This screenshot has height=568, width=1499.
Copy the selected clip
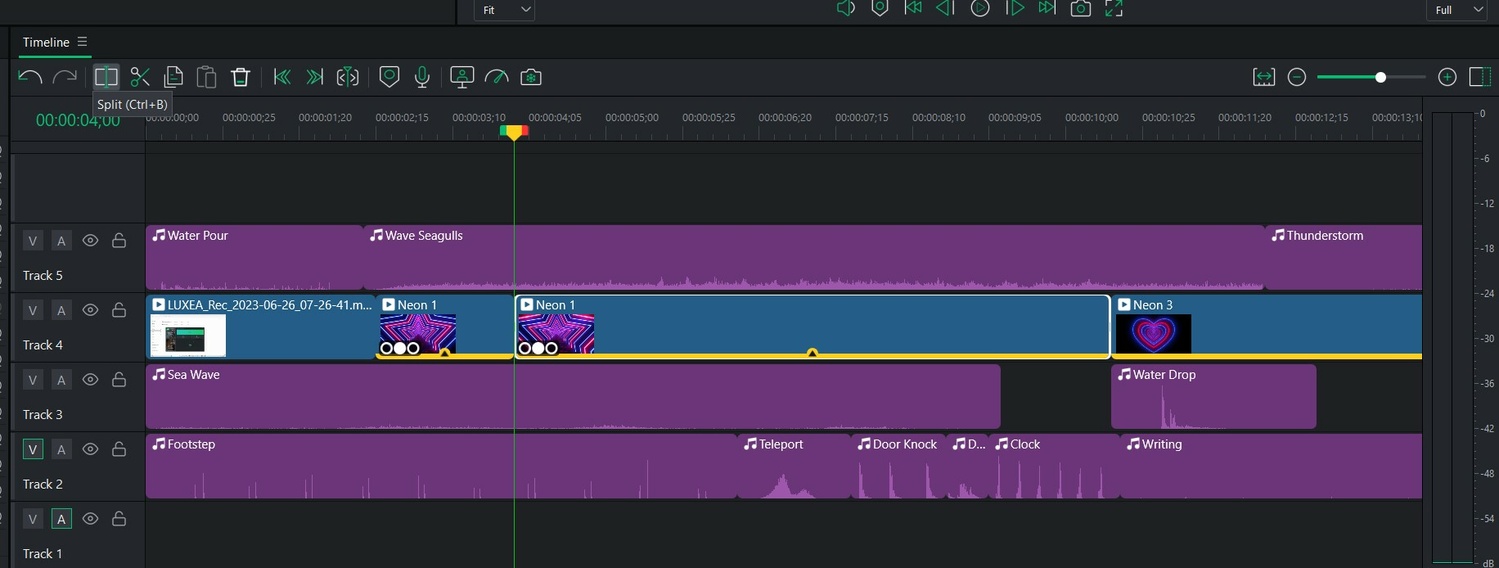click(x=173, y=77)
